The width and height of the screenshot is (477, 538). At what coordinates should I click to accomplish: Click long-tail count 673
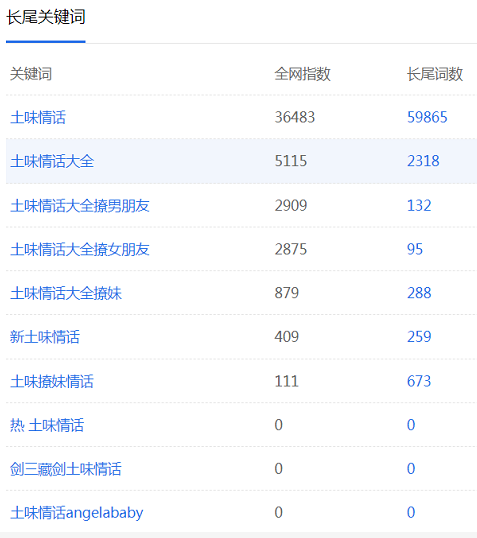click(419, 381)
